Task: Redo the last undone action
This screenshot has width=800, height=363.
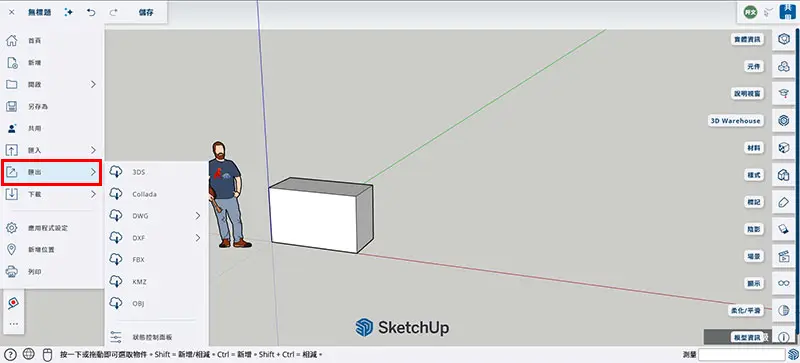Action: point(113,12)
